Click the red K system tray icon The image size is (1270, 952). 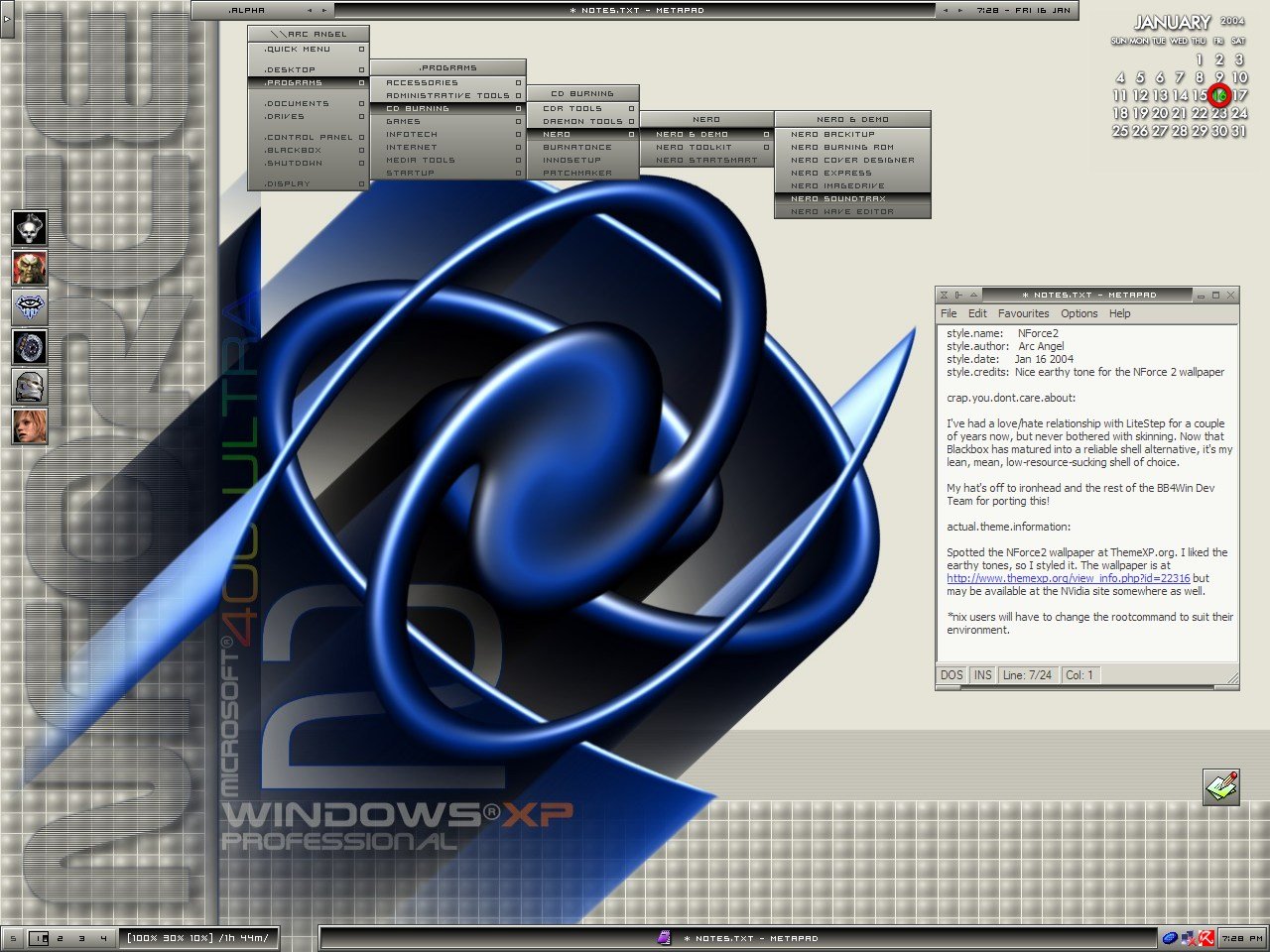pyautogui.click(x=1206, y=937)
